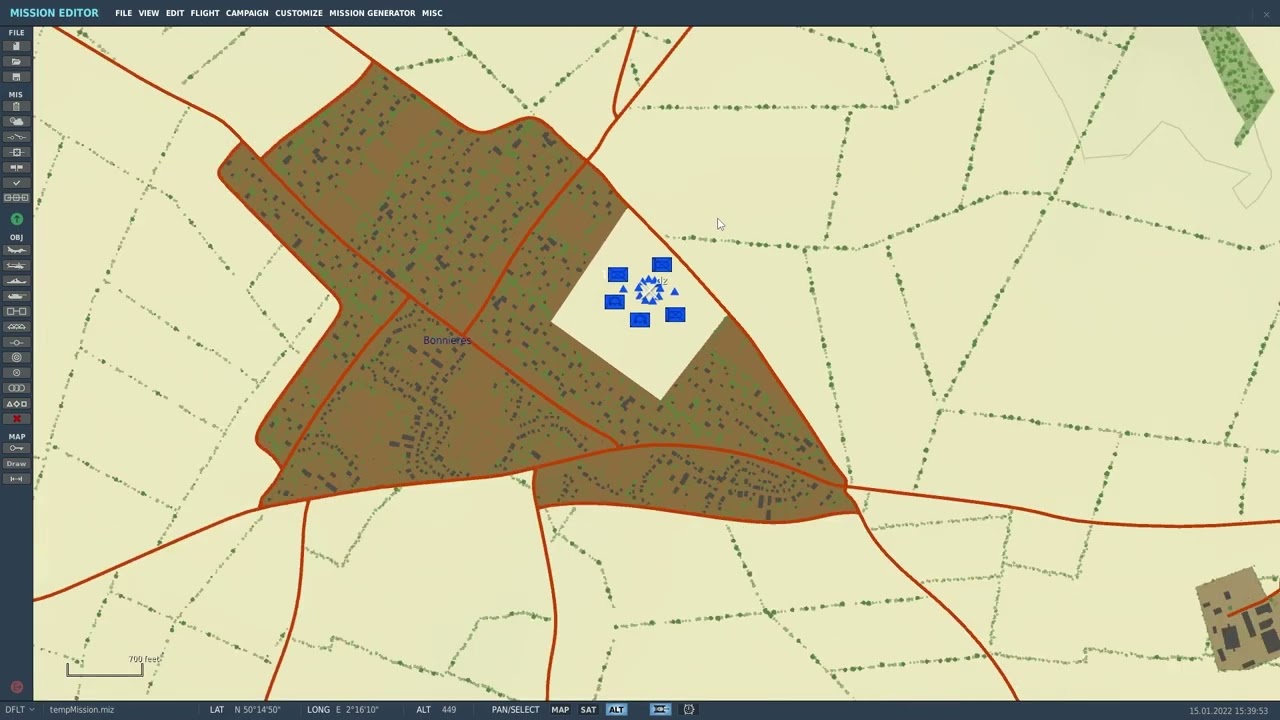The width and height of the screenshot is (1280, 720).
Task: Select the ship group placement tool
Action: pos(16,281)
